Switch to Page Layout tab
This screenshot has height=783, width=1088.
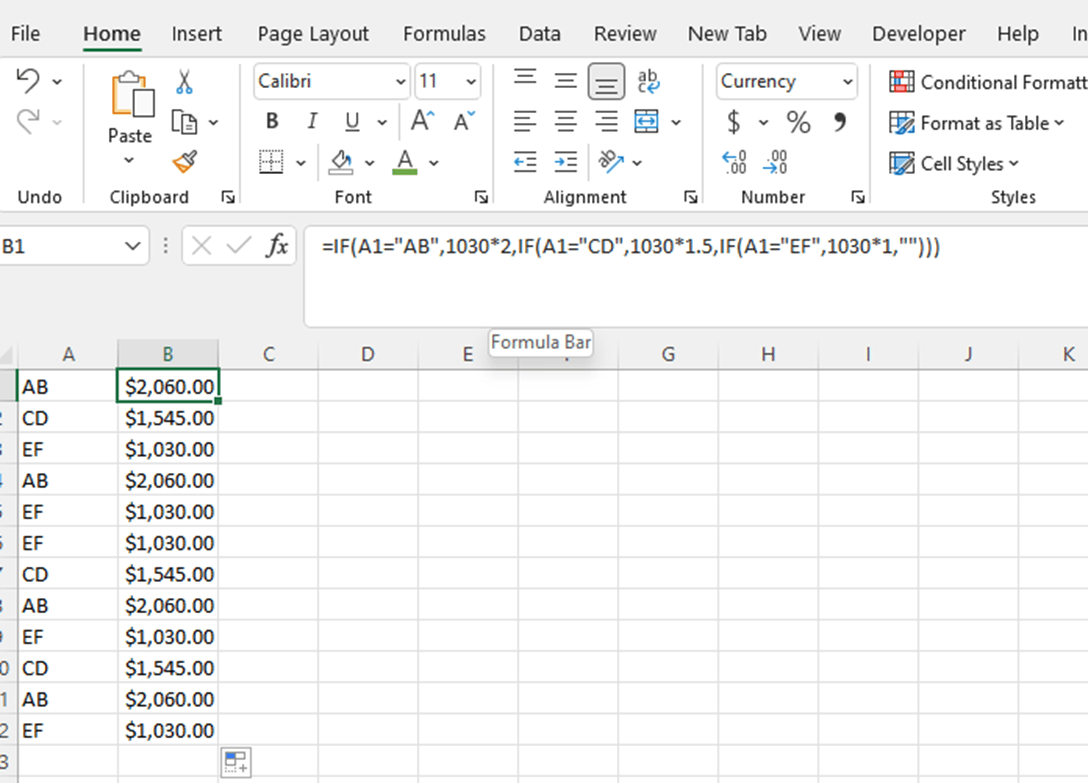pos(313,33)
